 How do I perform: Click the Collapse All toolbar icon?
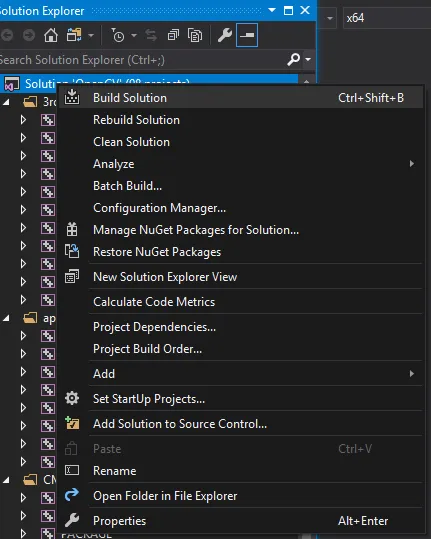click(x=173, y=35)
